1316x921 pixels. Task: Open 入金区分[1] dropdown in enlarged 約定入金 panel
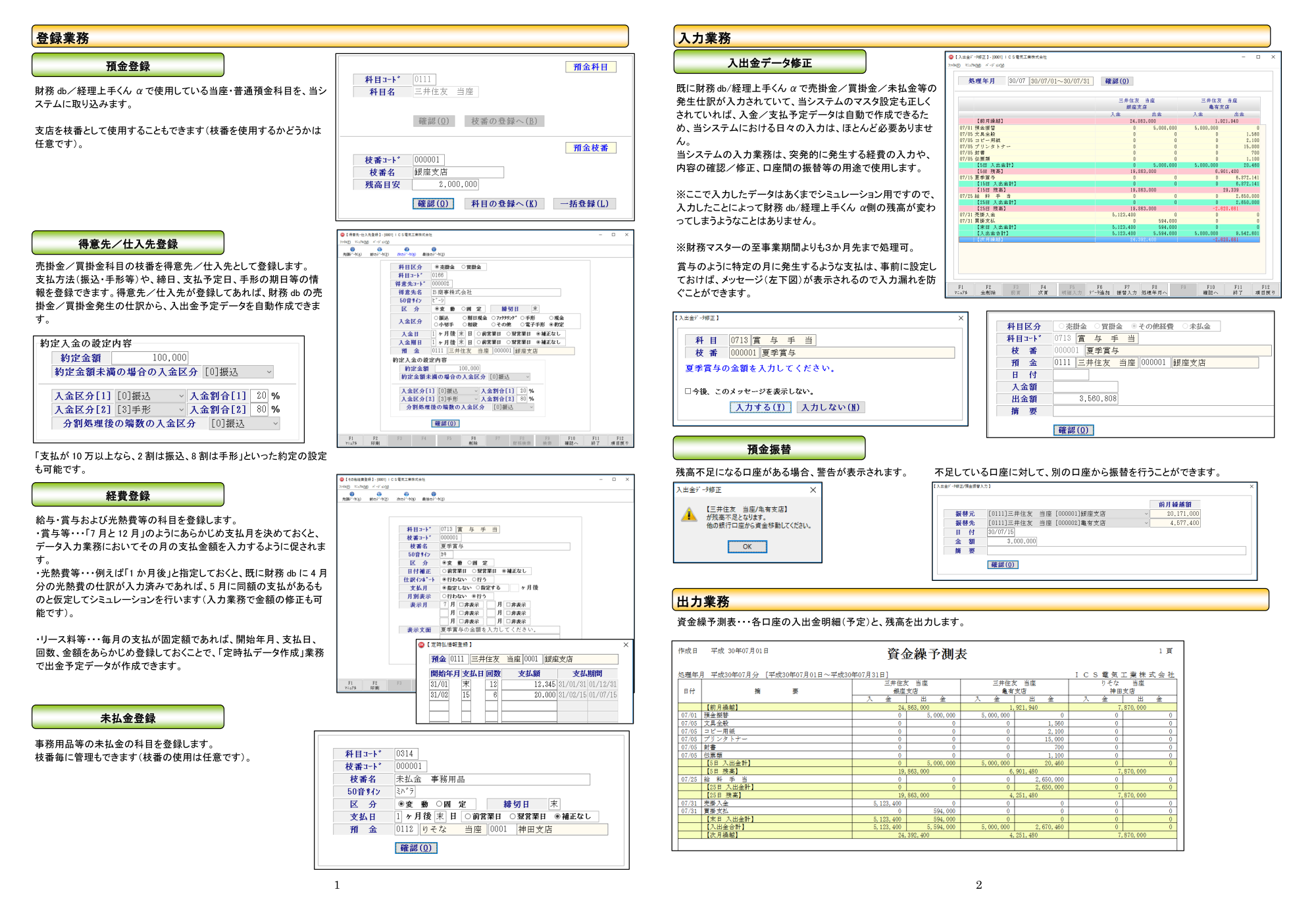[x=151, y=396]
